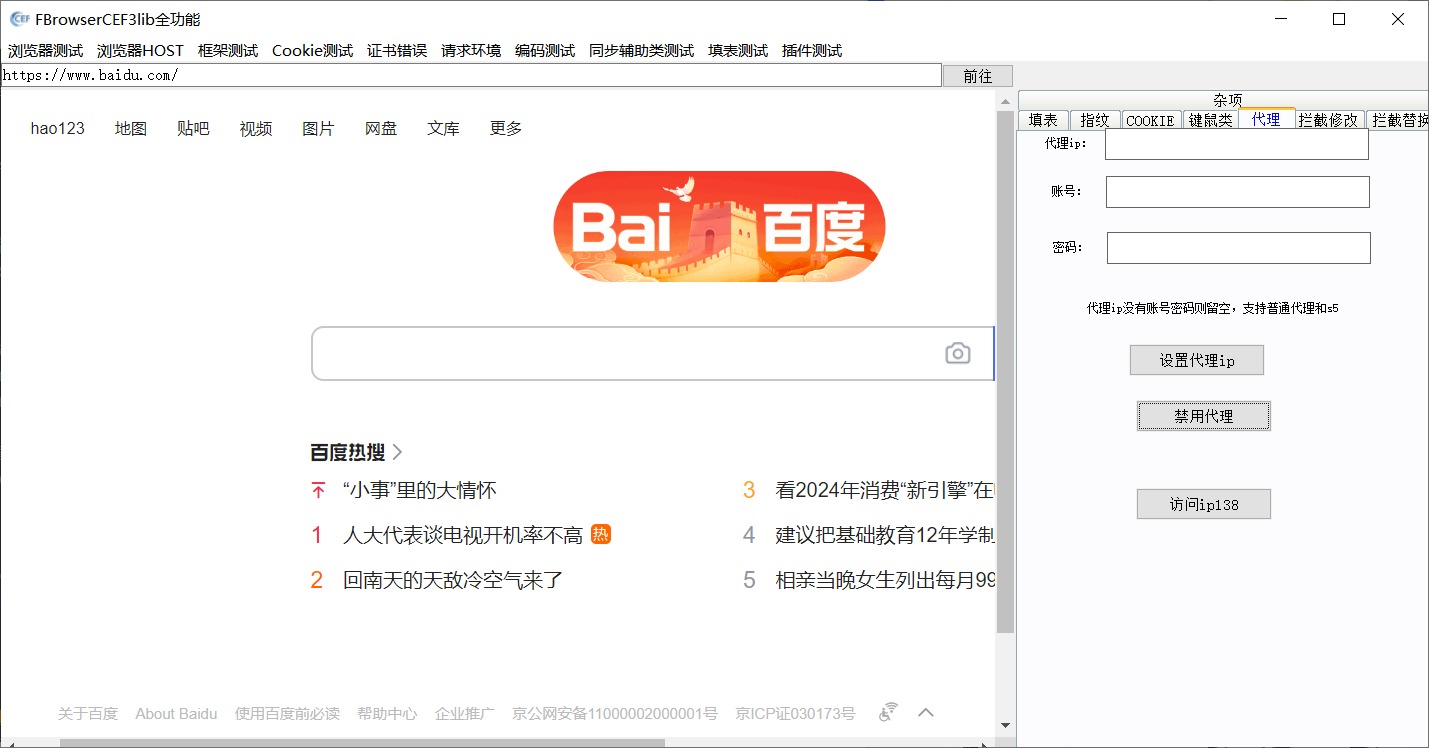The image size is (1429, 748).
Task: Open hot search 人大代表谈电视开机率不高
Action: 463,535
